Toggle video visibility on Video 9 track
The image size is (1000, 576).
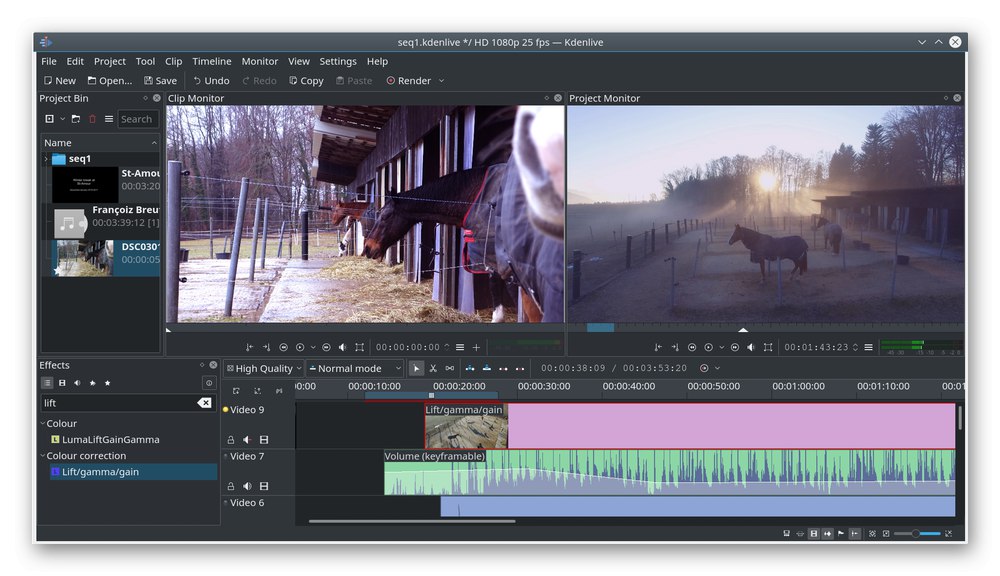[264, 439]
